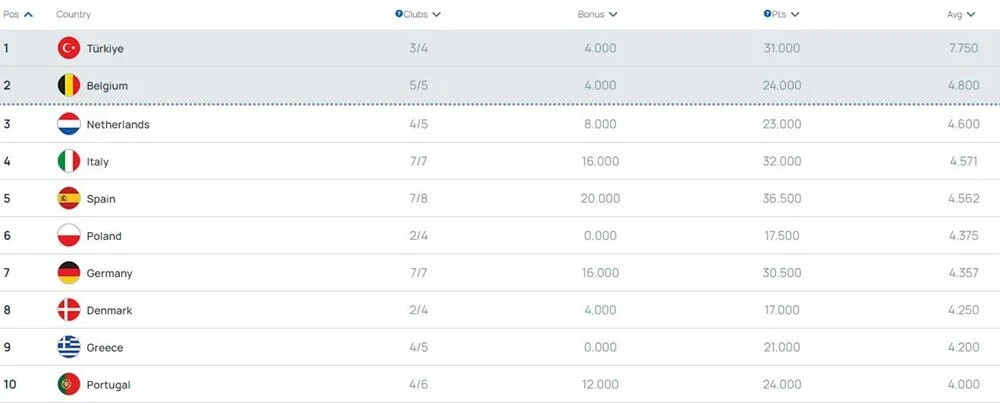This screenshot has width=1000, height=403.
Task: Open the info icon beside Pts header
Action: (x=767, y=14)
